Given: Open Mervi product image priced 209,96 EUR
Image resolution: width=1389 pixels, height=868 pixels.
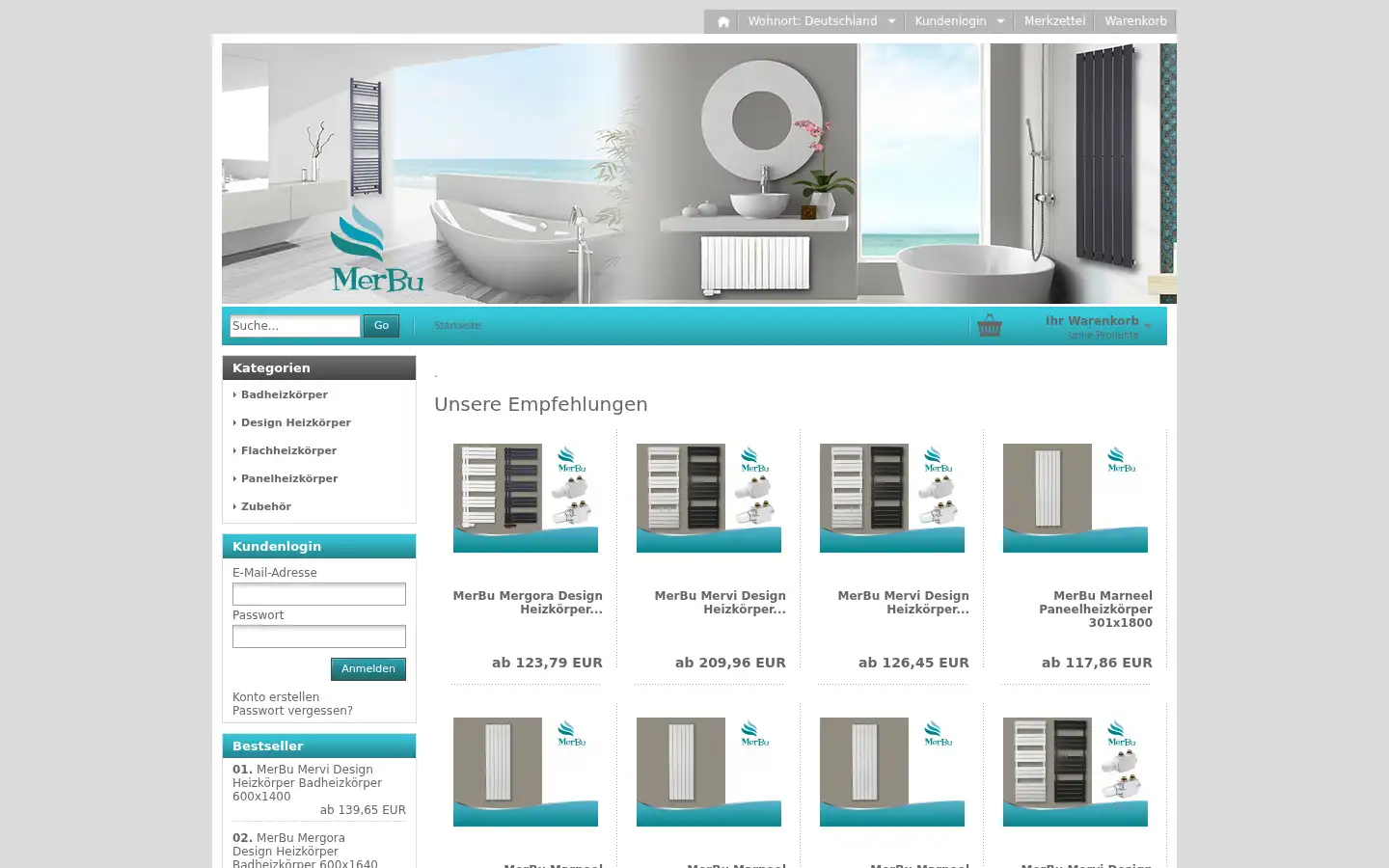Looking at the screenshot, I should (x=709, y=498).
